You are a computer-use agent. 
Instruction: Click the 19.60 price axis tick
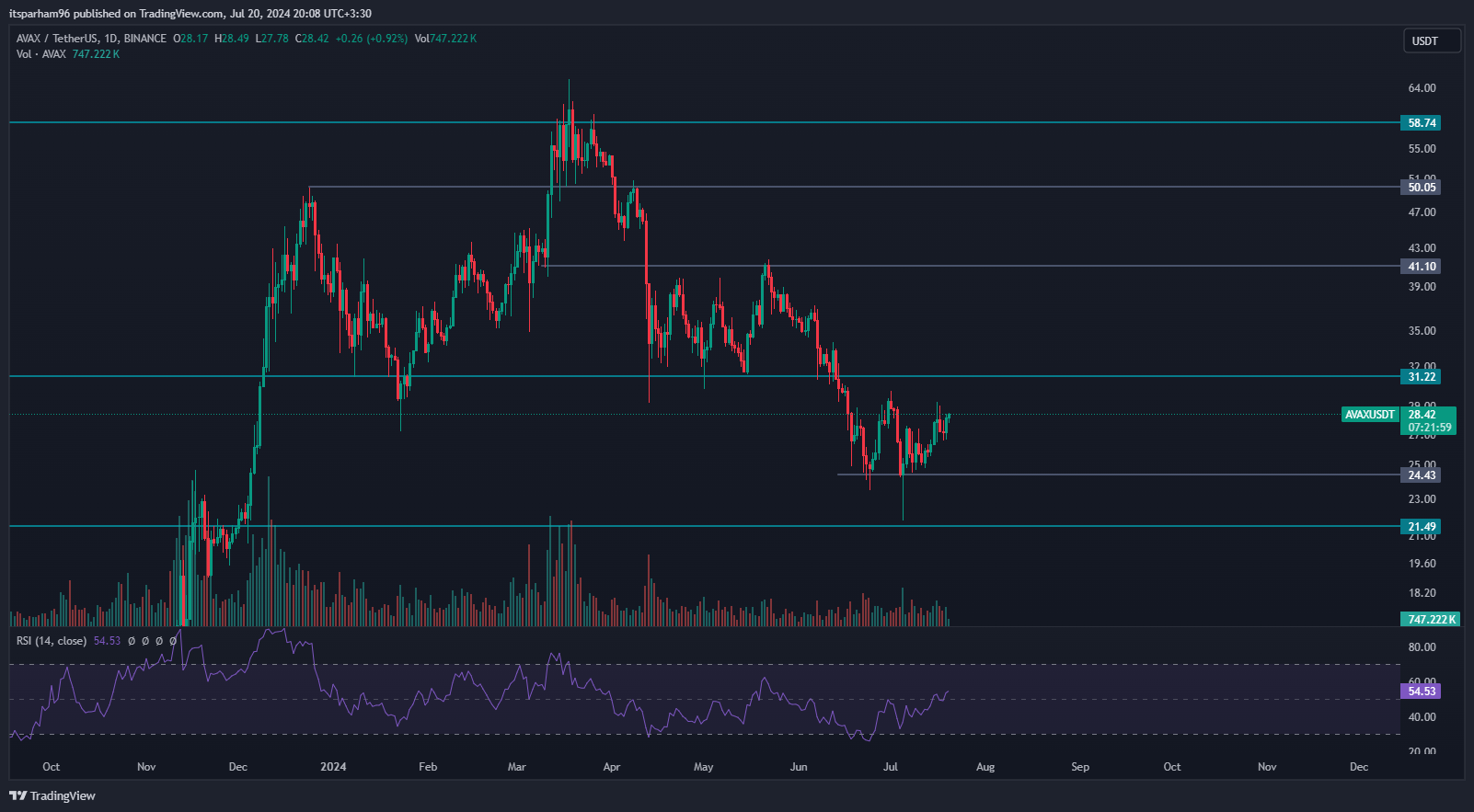[x=1422, y=564]
